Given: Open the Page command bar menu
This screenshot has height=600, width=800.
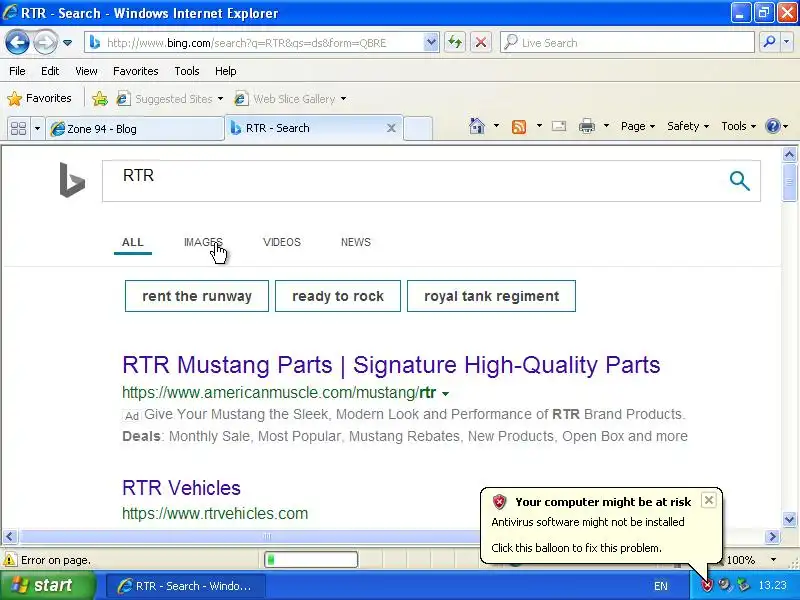Looking at the screenshot, I should [638, 126].
